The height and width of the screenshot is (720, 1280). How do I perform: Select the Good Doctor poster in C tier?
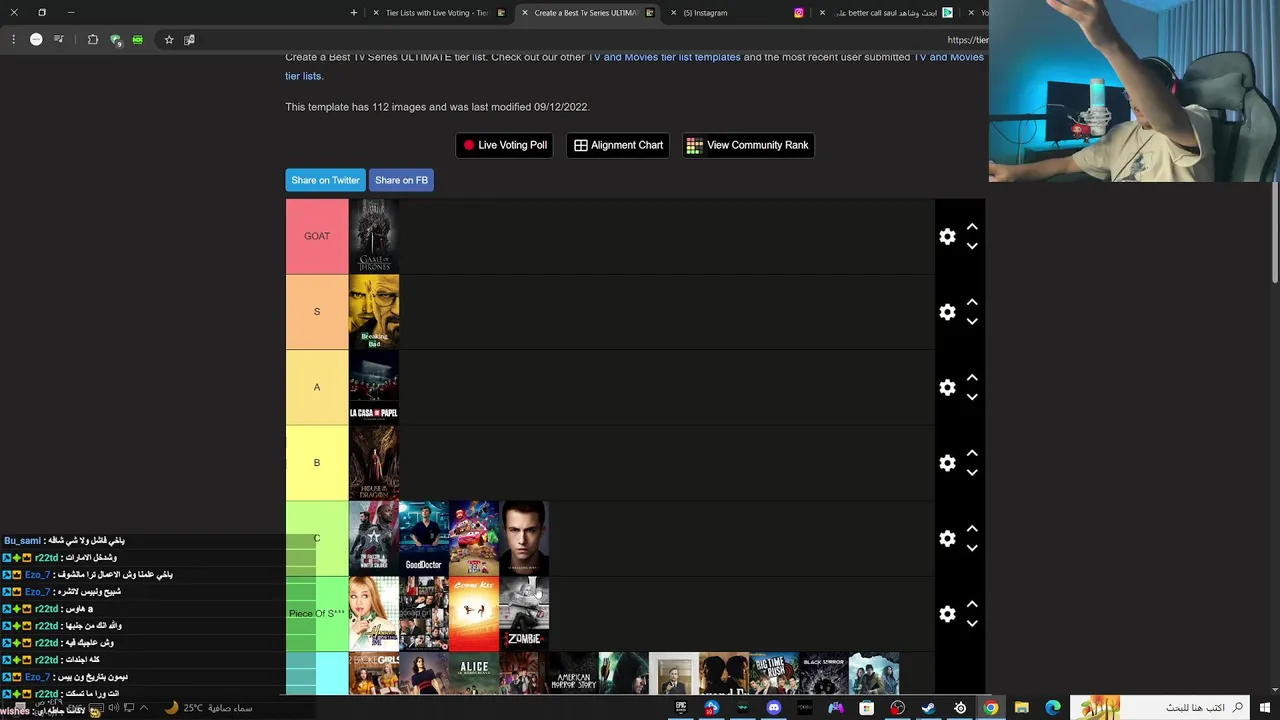pyautogui.click(x=424, y=538)
